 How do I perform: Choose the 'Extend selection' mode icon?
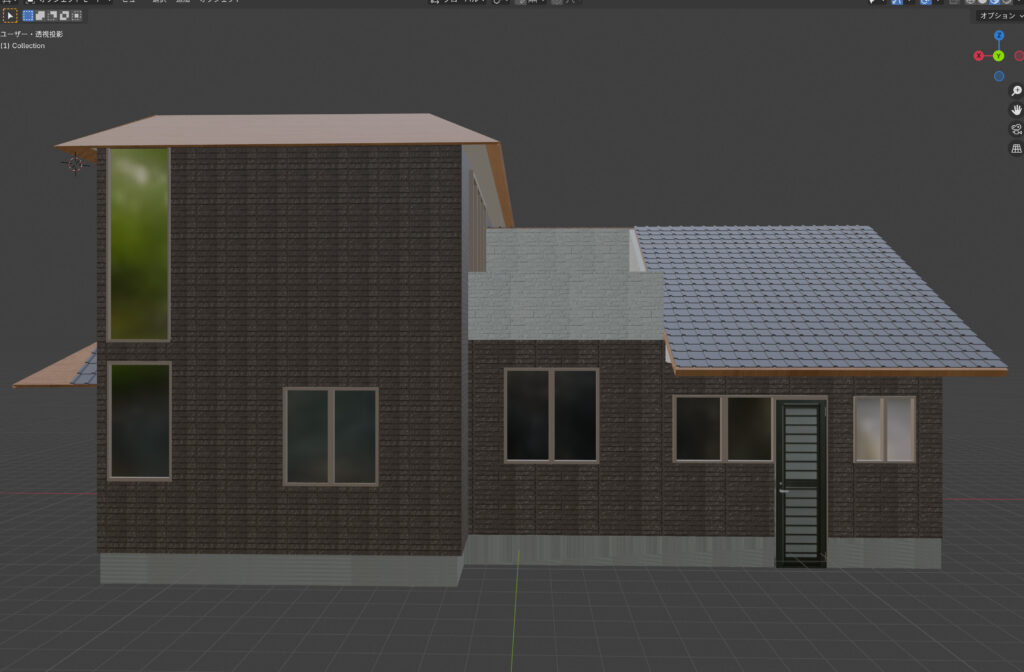pos(40,16)
